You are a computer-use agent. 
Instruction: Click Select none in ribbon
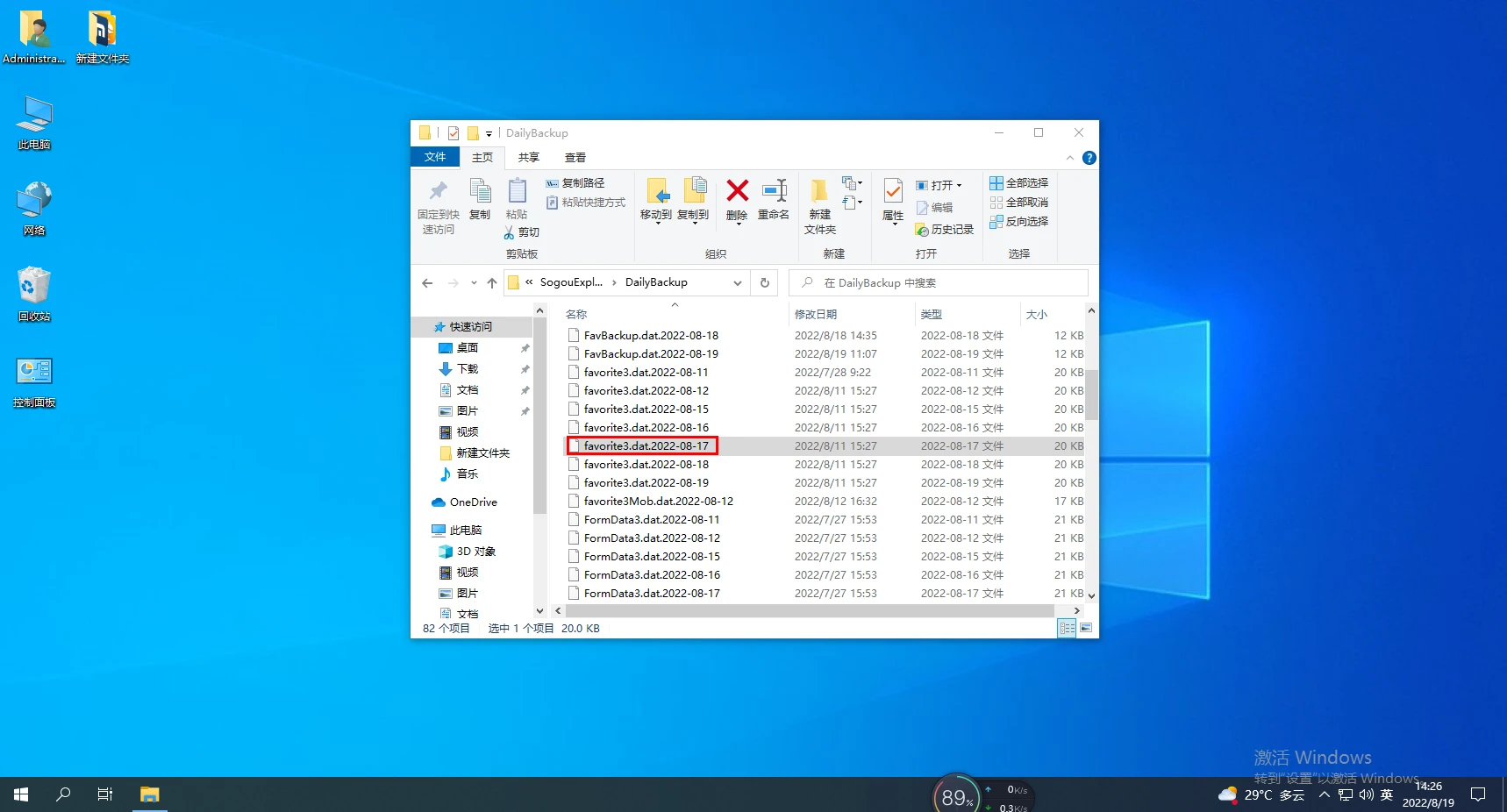click(1019, 203)
